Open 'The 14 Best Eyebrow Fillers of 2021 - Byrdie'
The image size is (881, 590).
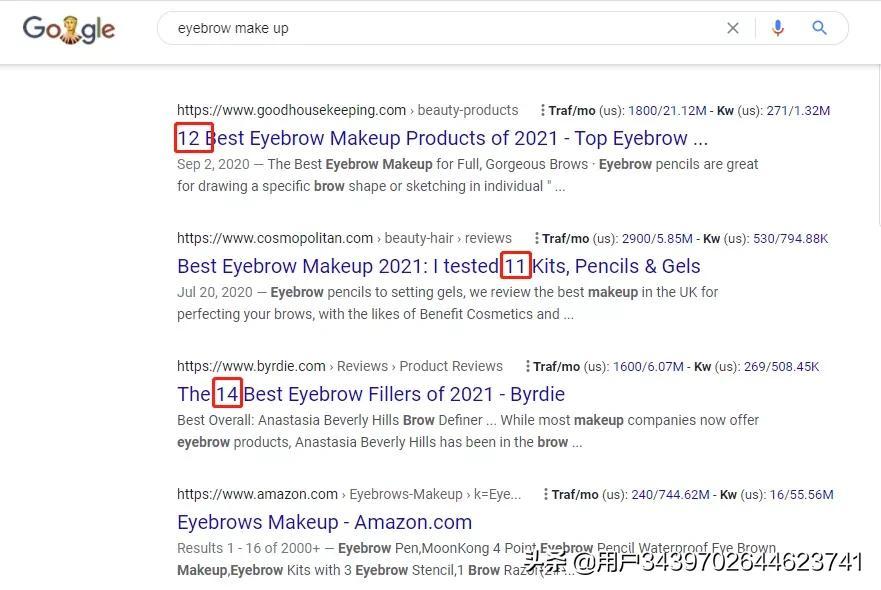pyautogui.click(x=371, y=394)
